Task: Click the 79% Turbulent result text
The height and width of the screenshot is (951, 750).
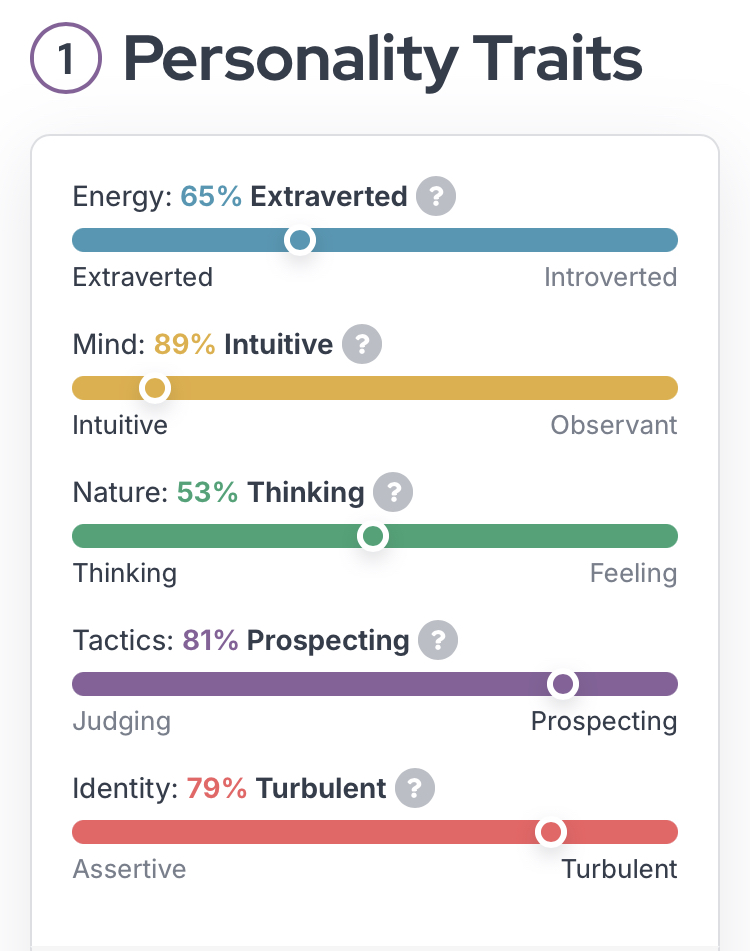Action: (x=286, y=788)
